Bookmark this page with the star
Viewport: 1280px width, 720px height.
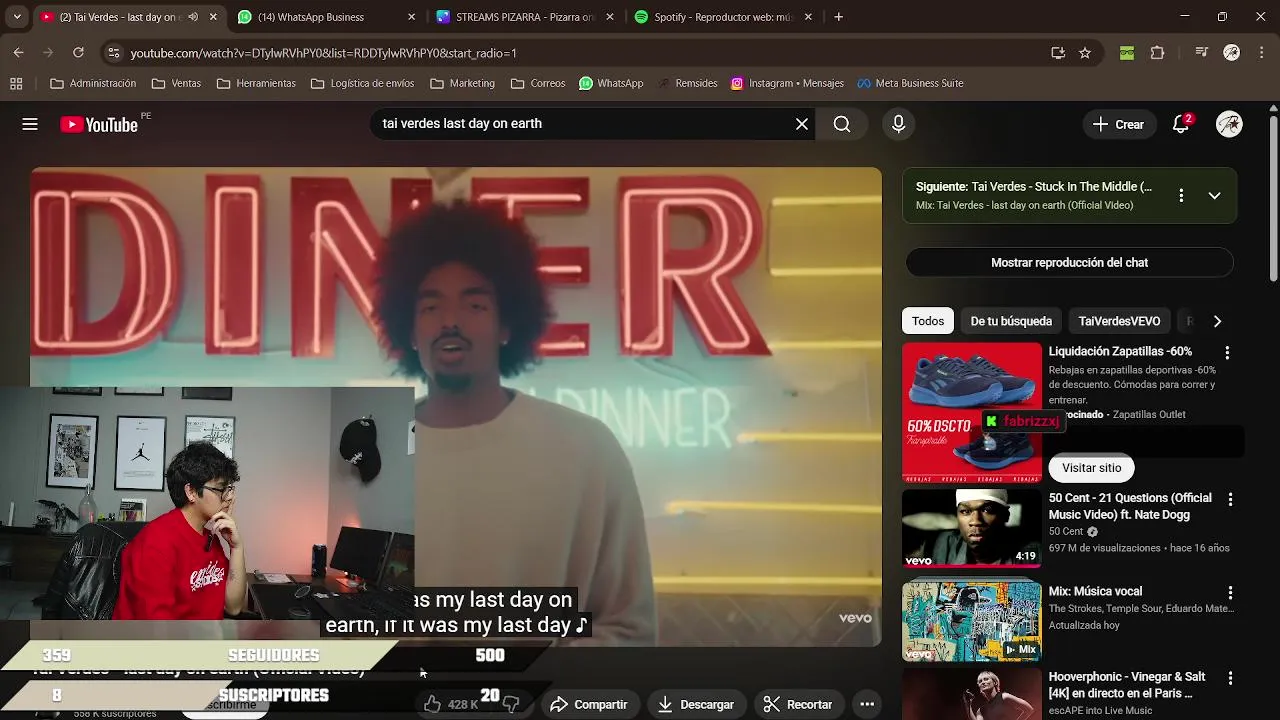1085,53
